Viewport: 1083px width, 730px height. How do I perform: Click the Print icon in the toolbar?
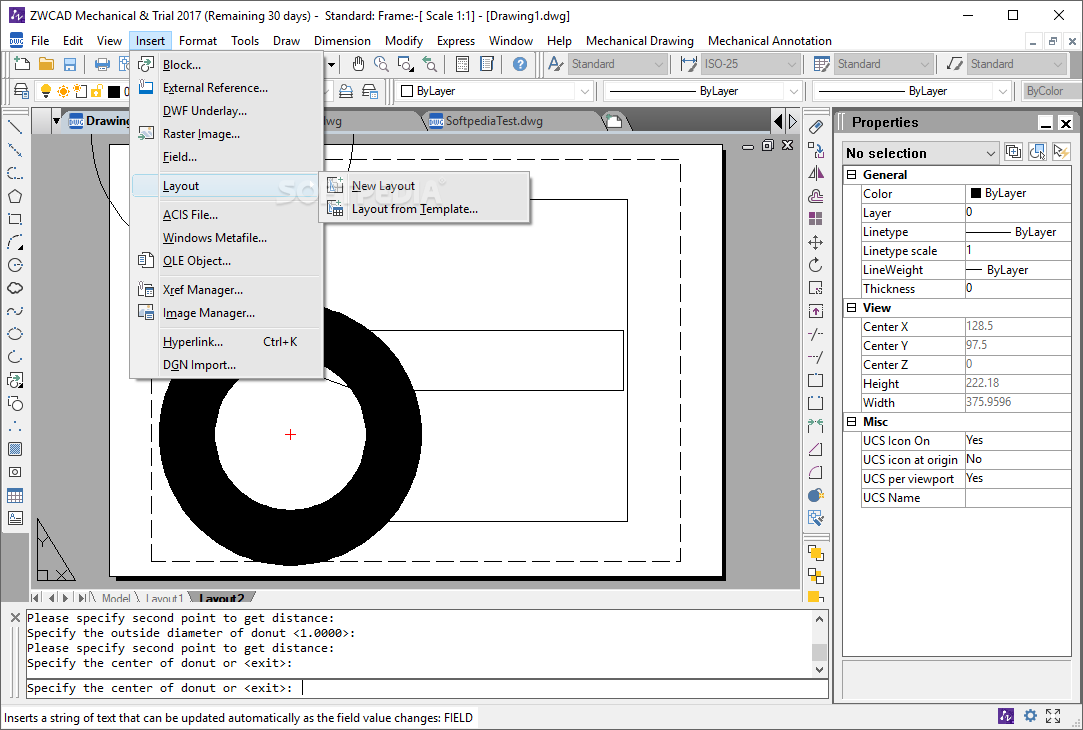[102, 64]
